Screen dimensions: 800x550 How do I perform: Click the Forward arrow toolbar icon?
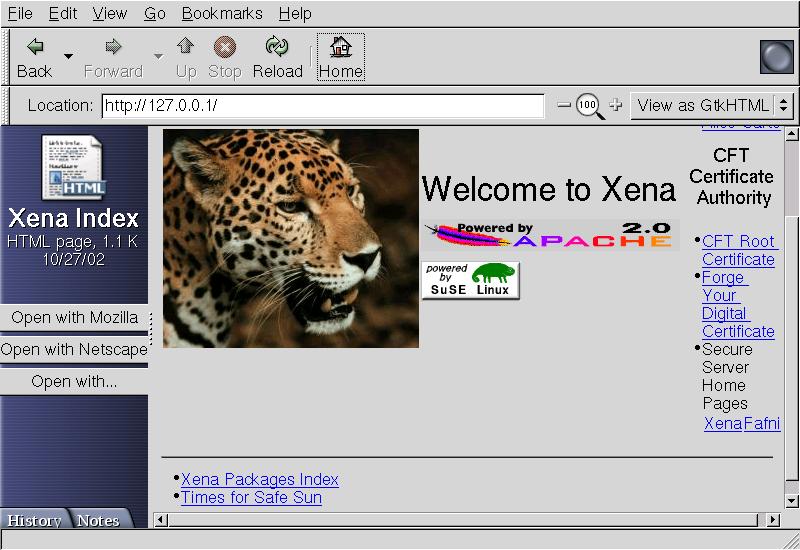click(113, 47)
